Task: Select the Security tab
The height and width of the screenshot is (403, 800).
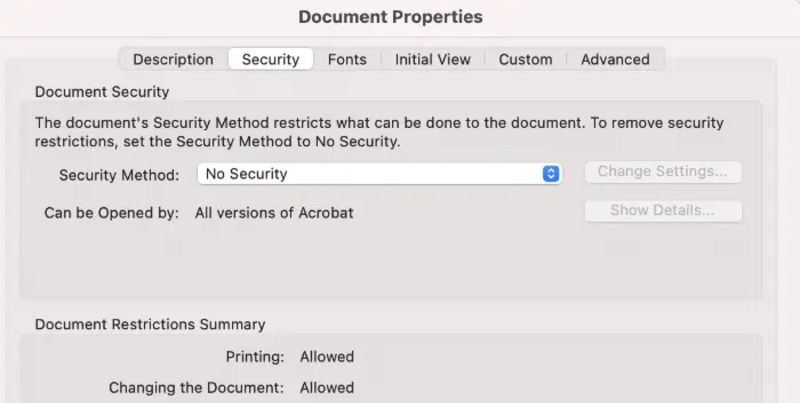Action: click(270, 59)
